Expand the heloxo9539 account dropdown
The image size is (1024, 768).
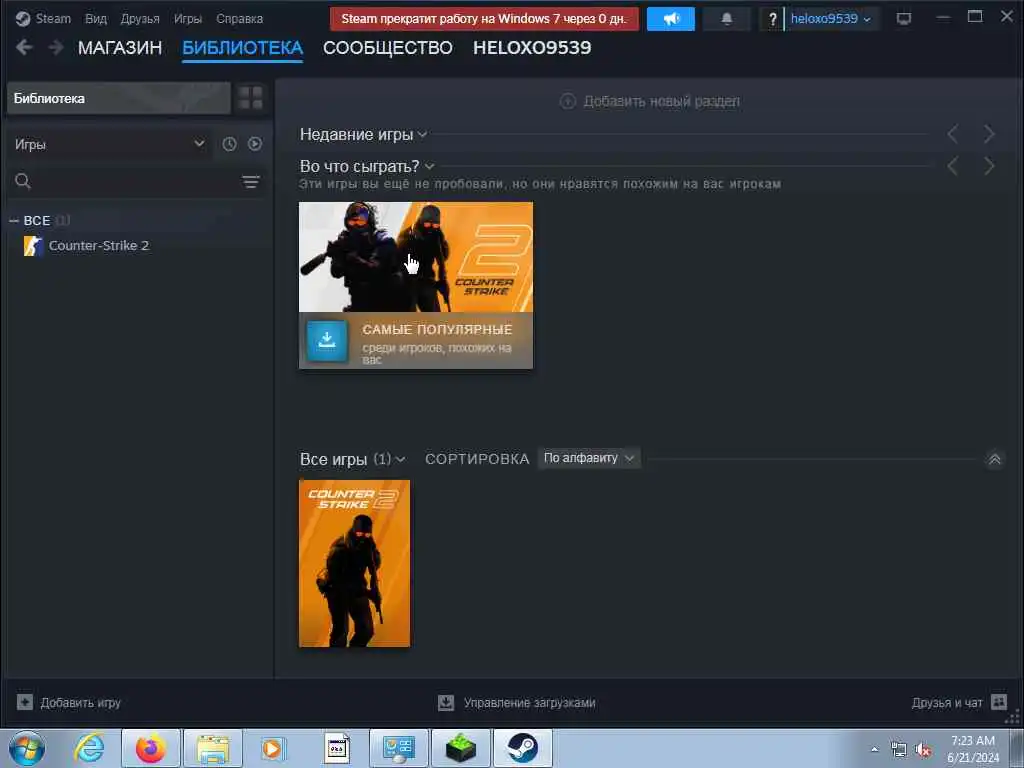coord(831,19)
